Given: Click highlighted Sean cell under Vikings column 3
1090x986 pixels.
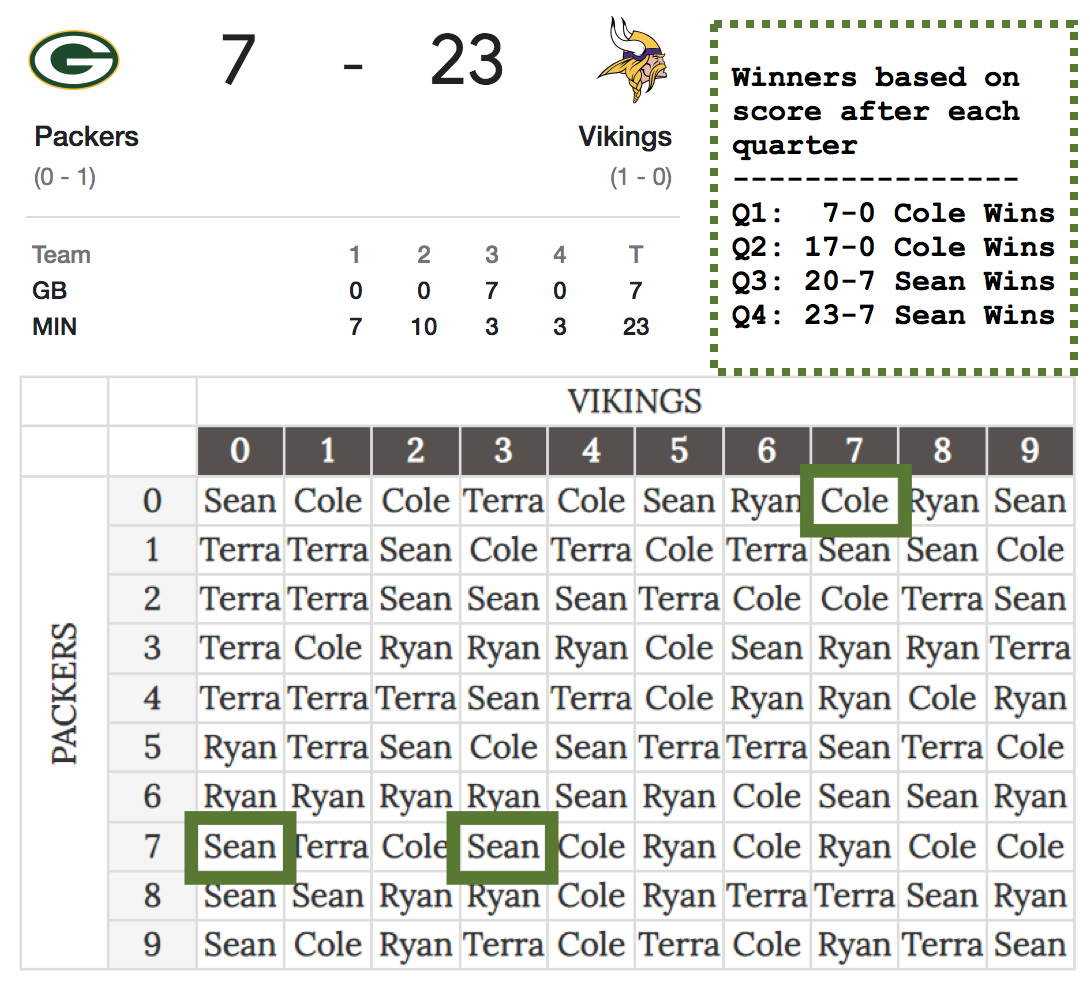Looking at the screenshot, I should pyautogui.click(x=503, y=847).
